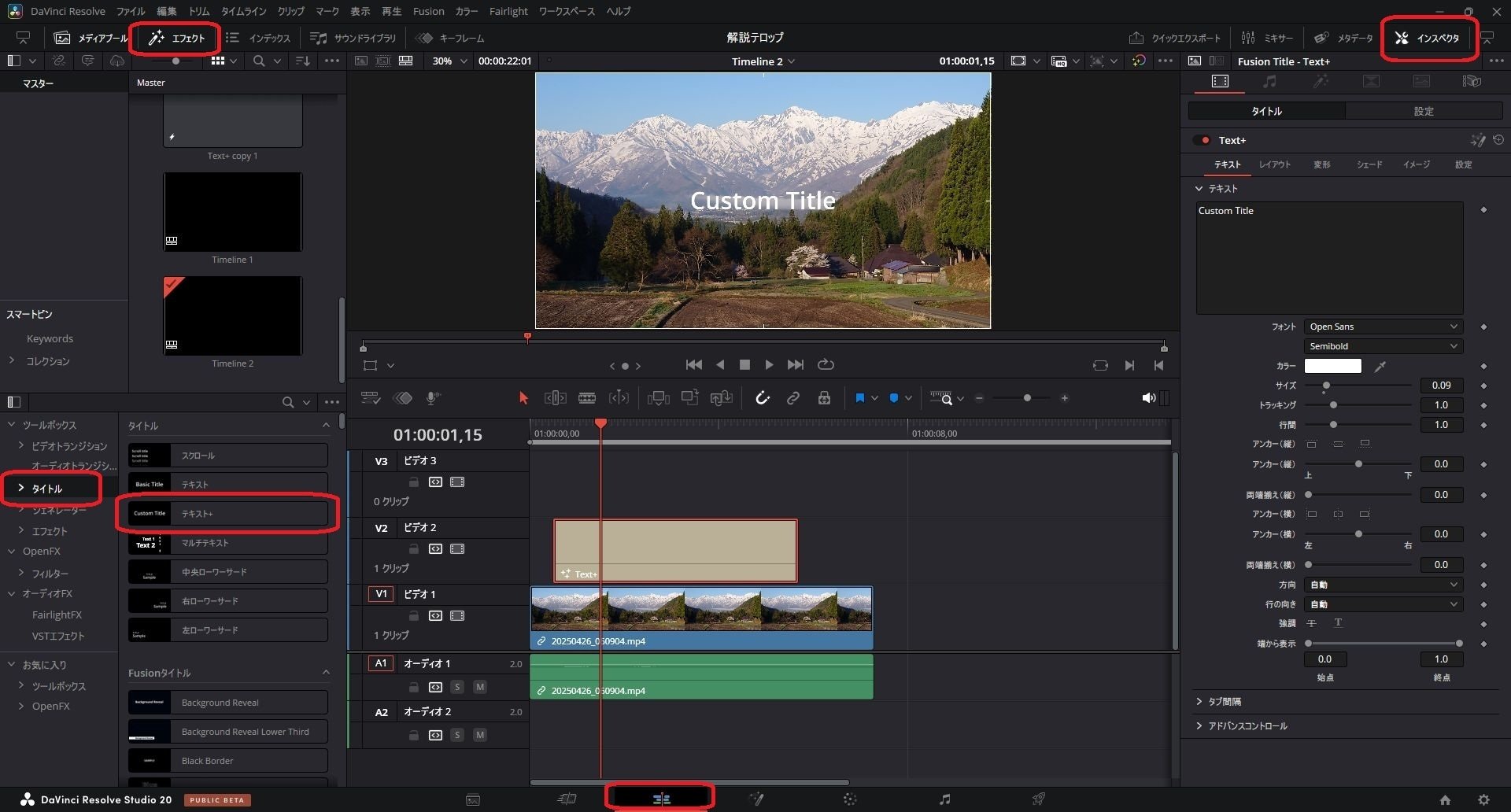Play the timeline in reverse
This screenshot has width=1511, height=812.
(x=720, y=364)
